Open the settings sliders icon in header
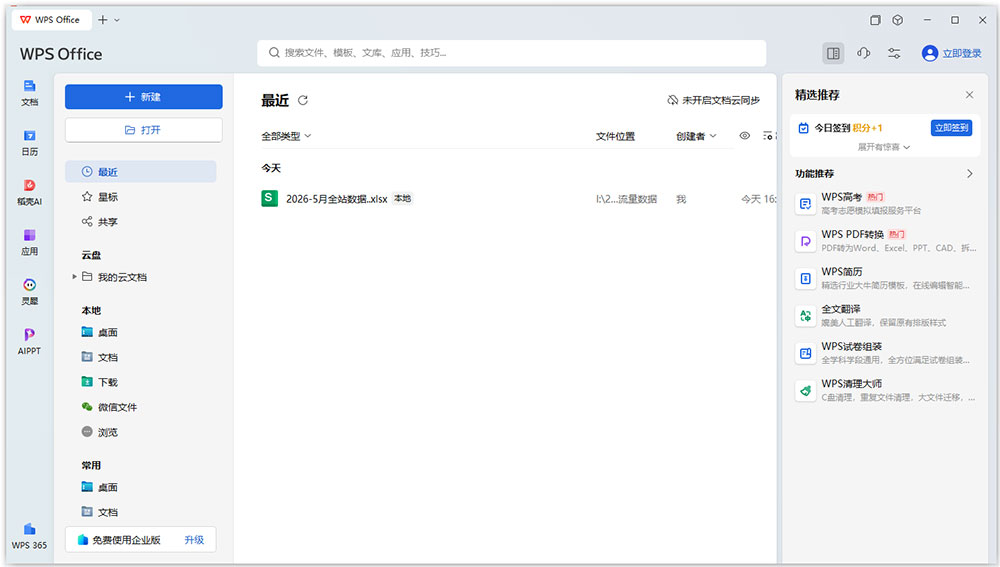Image resolution: width=1000 pixels, height=567 pixels. 894,53
